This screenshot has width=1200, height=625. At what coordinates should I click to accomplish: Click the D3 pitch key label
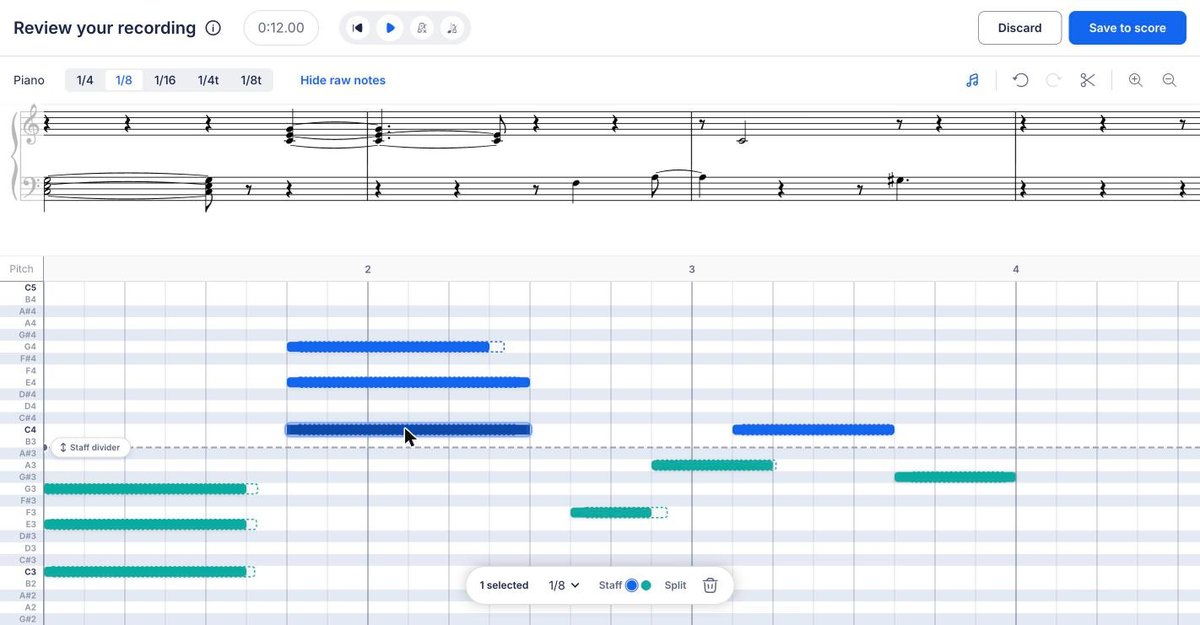tap(30, 548)
